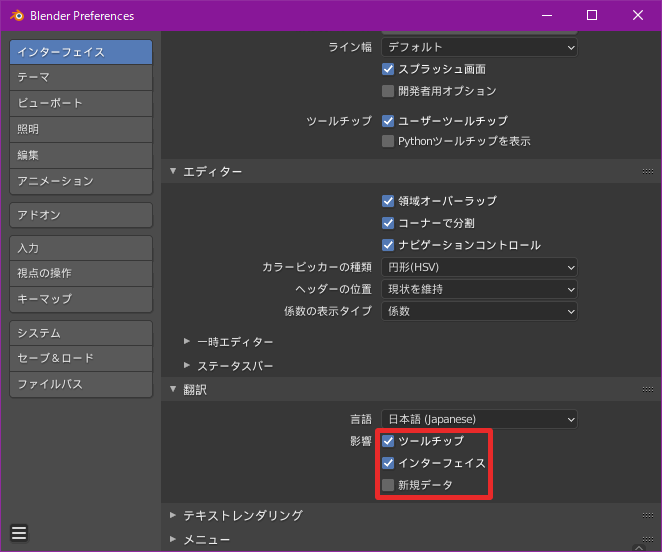Switch to the ビューポート tab
The image size is (662, 552).
tap(81, 103)
